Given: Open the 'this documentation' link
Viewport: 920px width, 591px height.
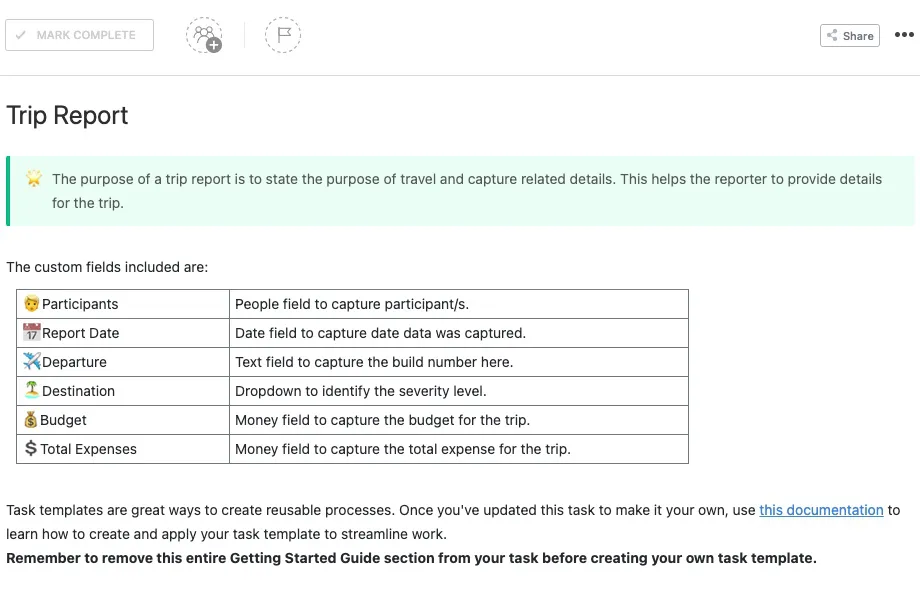Looking at the screenshot, I should [x=821, y=510].
